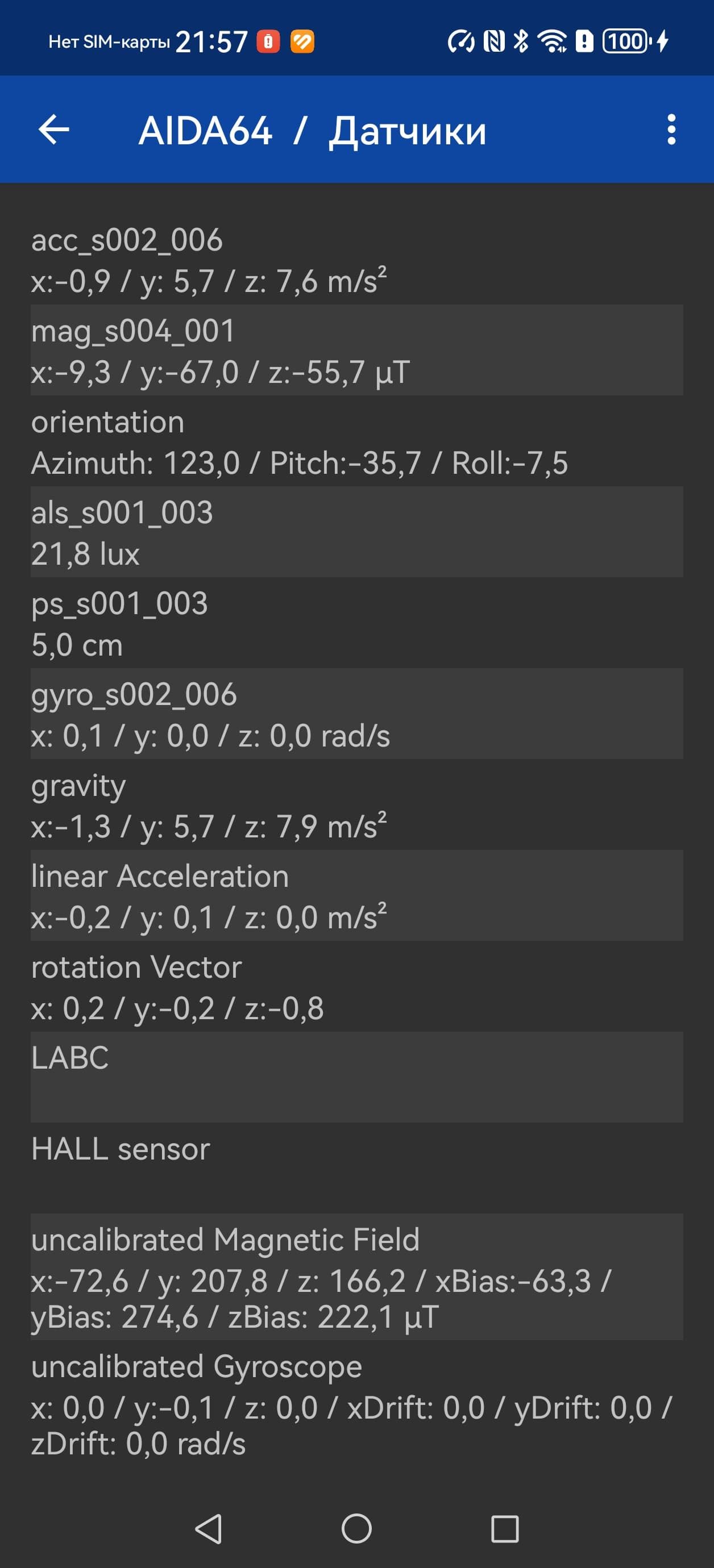Viewport: 714px width, 1568px height.
Task: Tap the orange notification icon
Action: pyautogui.click(x=302, y=41)
